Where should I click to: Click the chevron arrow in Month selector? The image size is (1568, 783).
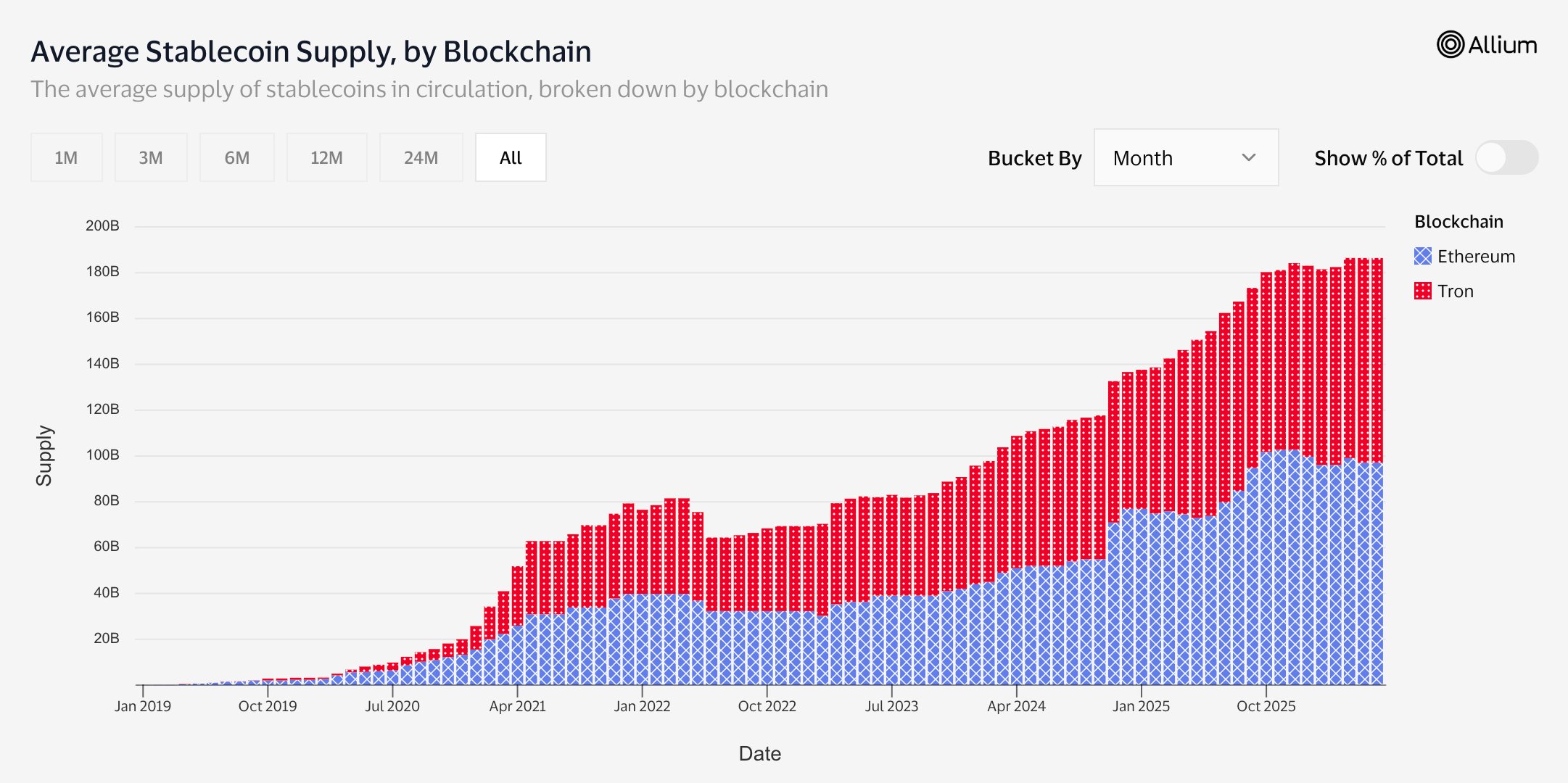tap(1248, 157)
